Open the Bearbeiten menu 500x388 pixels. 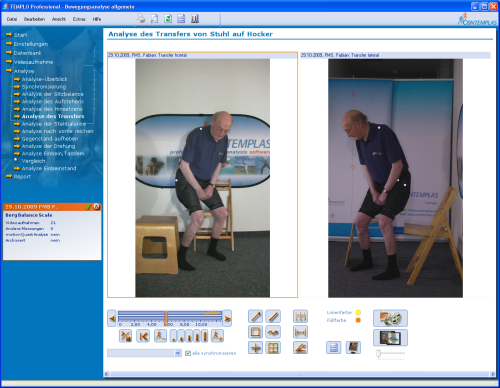tap(34, 19)
